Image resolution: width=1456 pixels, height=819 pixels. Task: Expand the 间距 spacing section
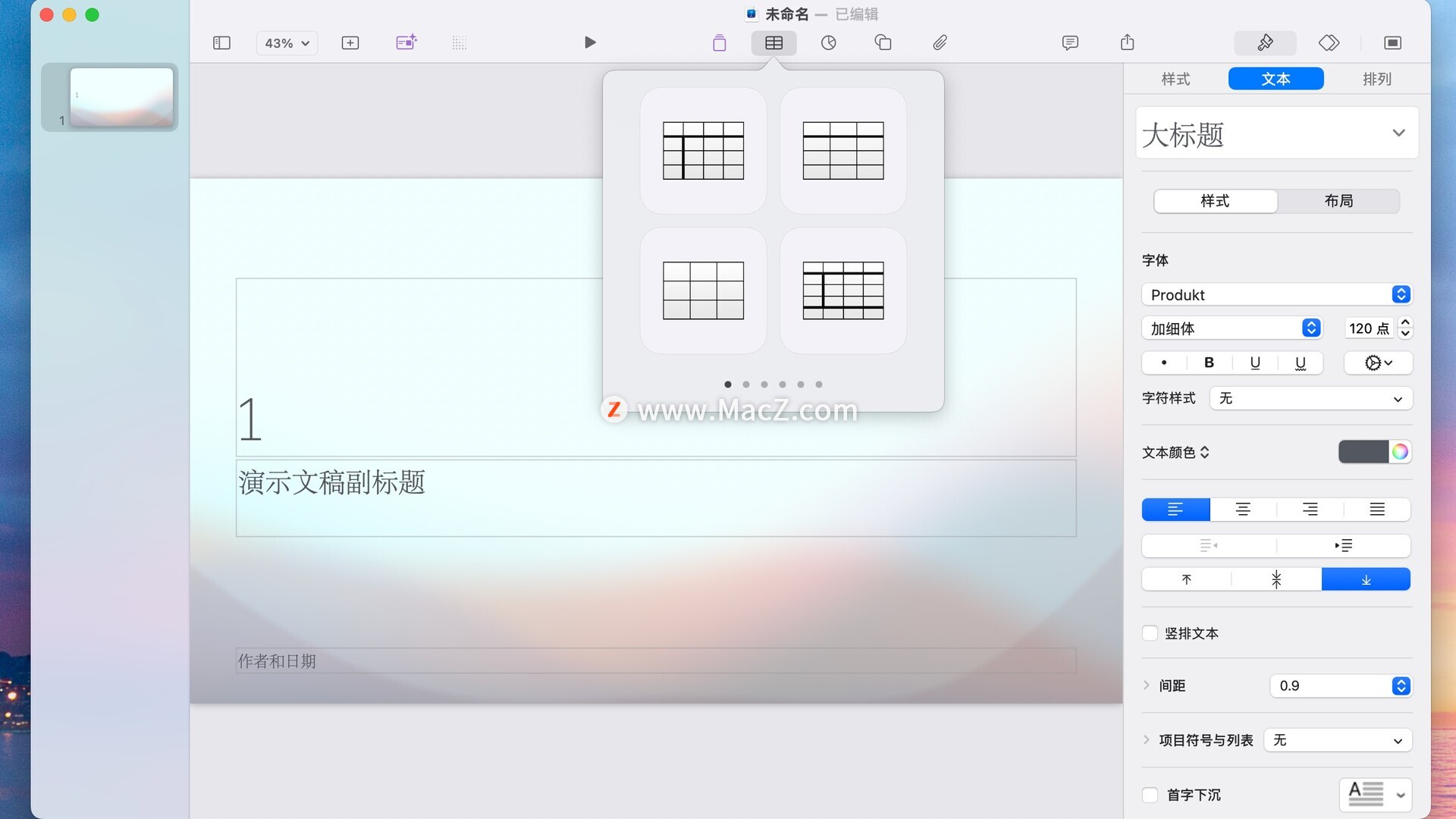click(x=1147, y=686)
